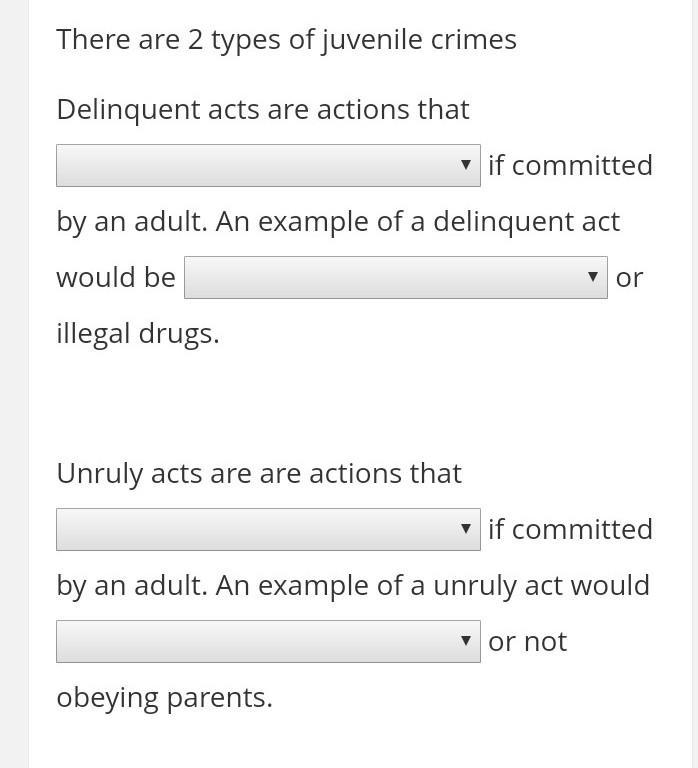Viewport: 698px width, 768px height.
Task: Click the arrow on the unruly example dropdown
Action: point(466,641)
